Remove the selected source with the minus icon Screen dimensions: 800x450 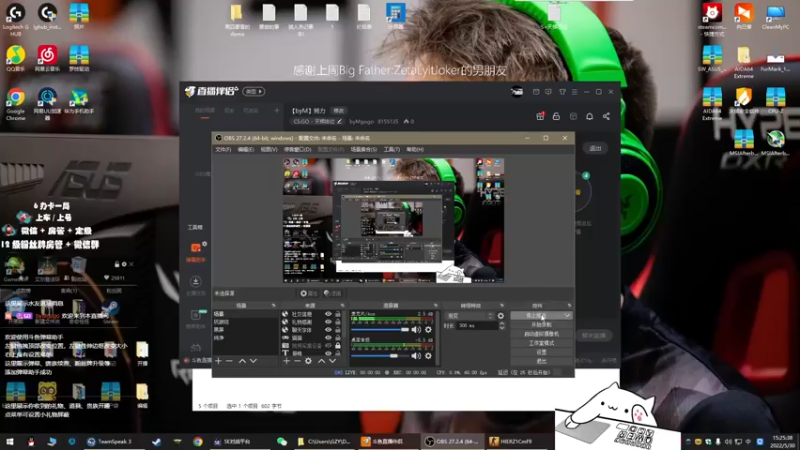(x=297, y=361)
